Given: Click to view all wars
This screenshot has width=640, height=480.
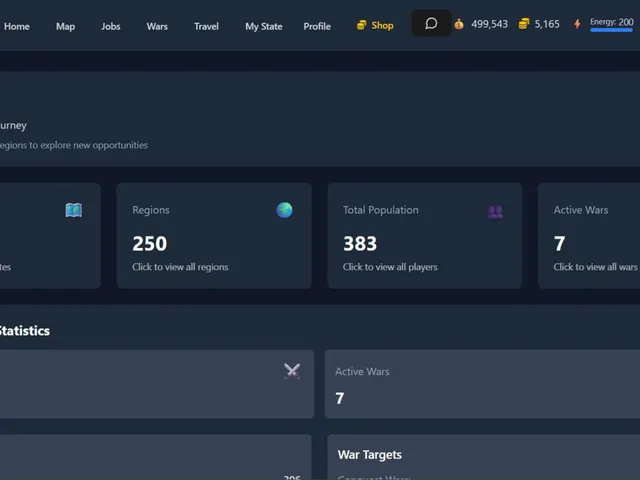Looking at the screenshot, I should [595, 267].
